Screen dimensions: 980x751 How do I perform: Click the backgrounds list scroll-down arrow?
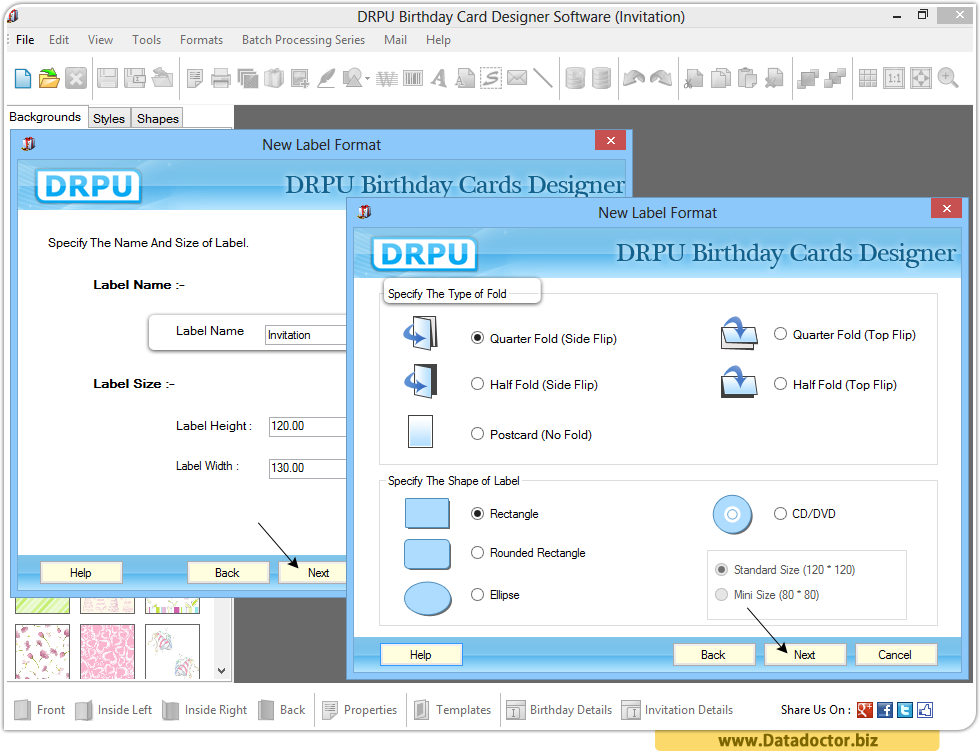[221, 670]
